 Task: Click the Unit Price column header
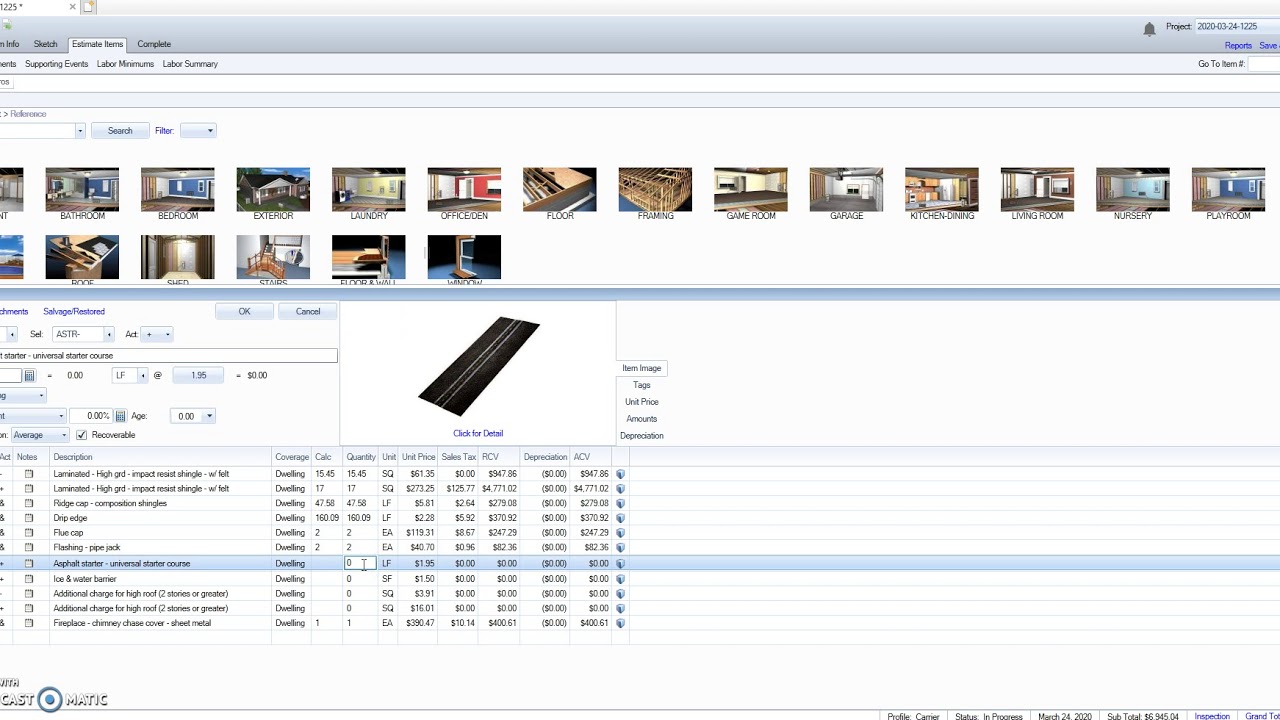tap(419, 457)
